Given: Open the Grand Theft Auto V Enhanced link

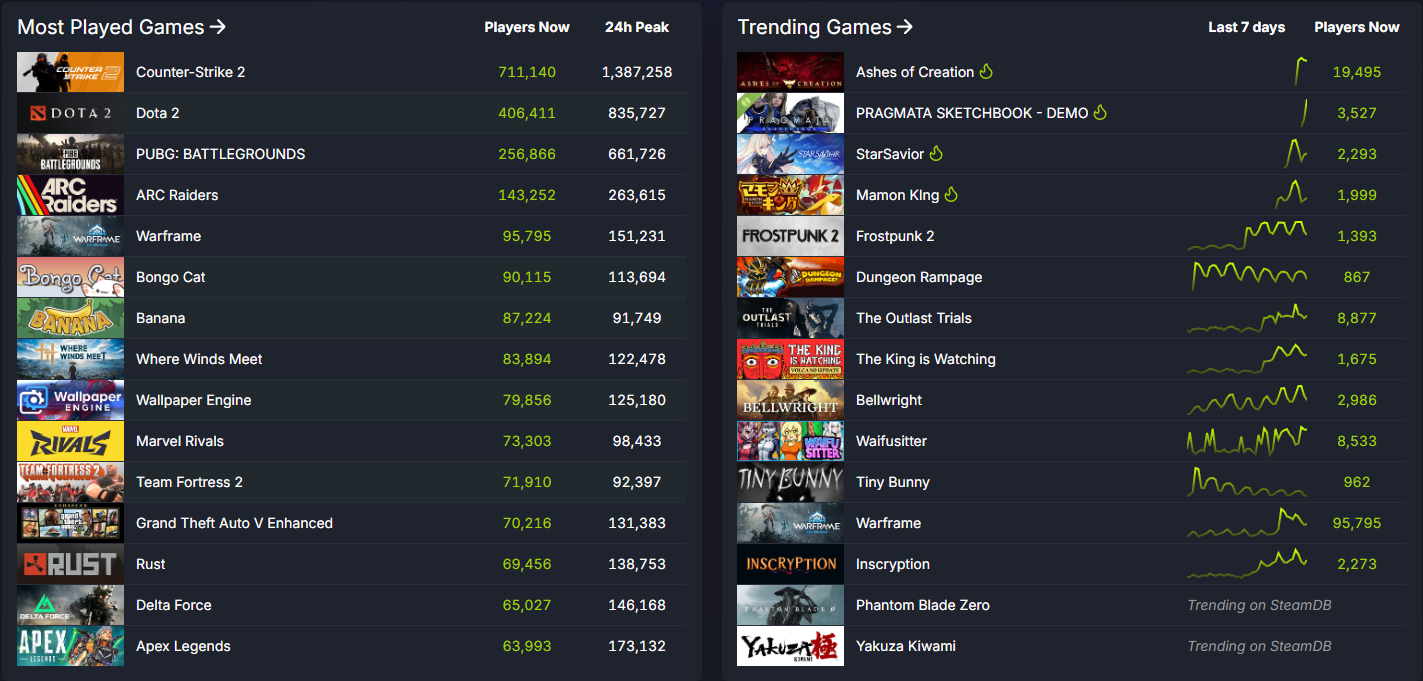Looking at the screenshot, I should pyautogui.click(x=234, y=523).
